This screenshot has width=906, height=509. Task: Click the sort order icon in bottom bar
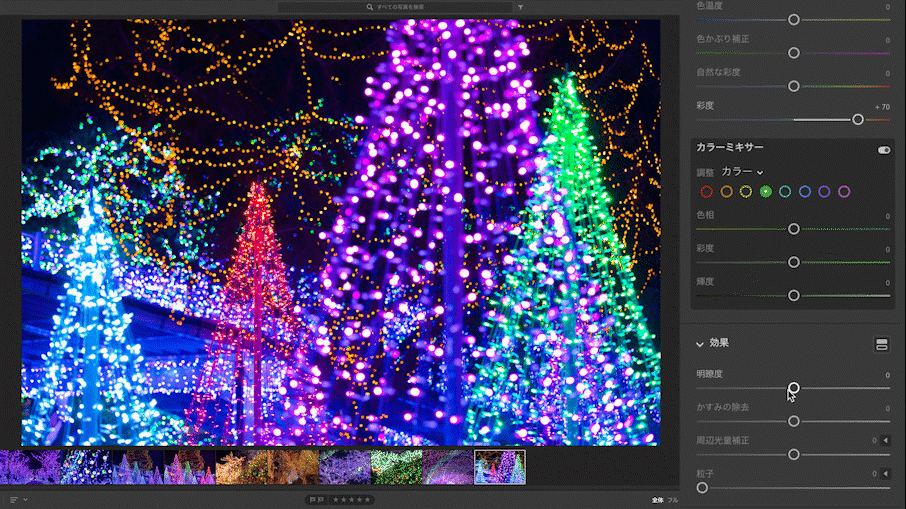13,500
